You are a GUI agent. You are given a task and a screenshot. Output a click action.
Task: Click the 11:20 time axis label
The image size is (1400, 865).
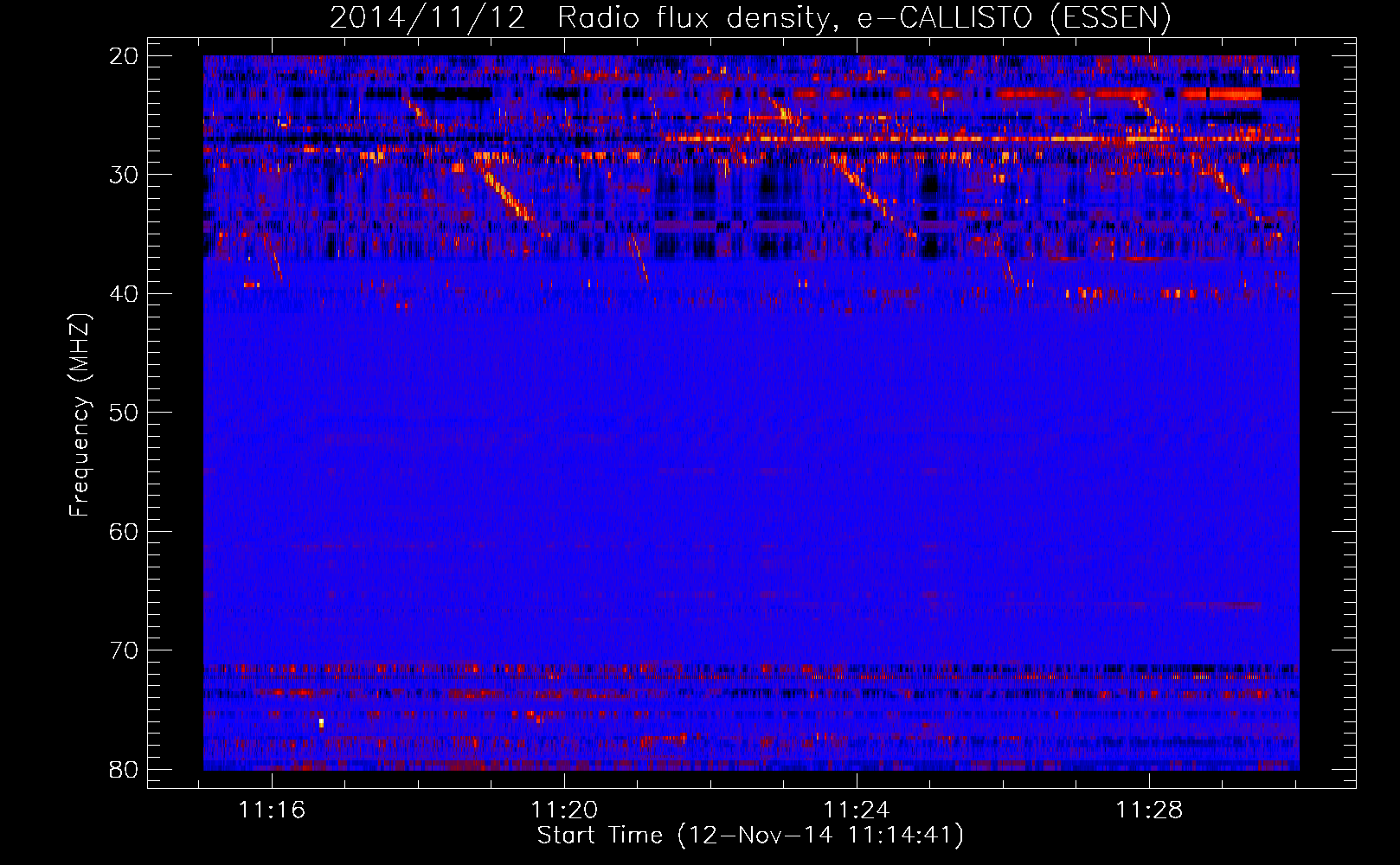click(x=564, y=811)
